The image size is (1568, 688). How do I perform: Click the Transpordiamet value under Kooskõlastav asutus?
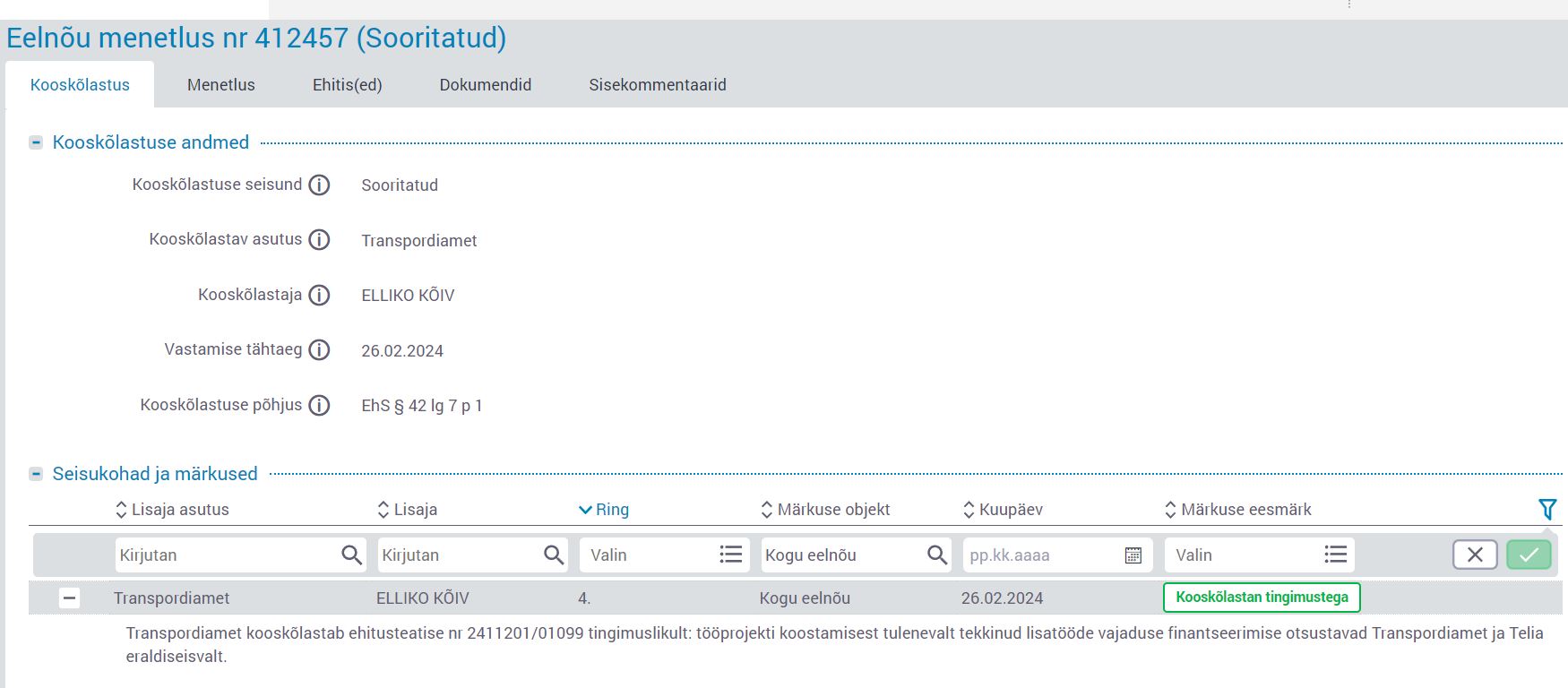pyautogui.click(x=419, y=241)
